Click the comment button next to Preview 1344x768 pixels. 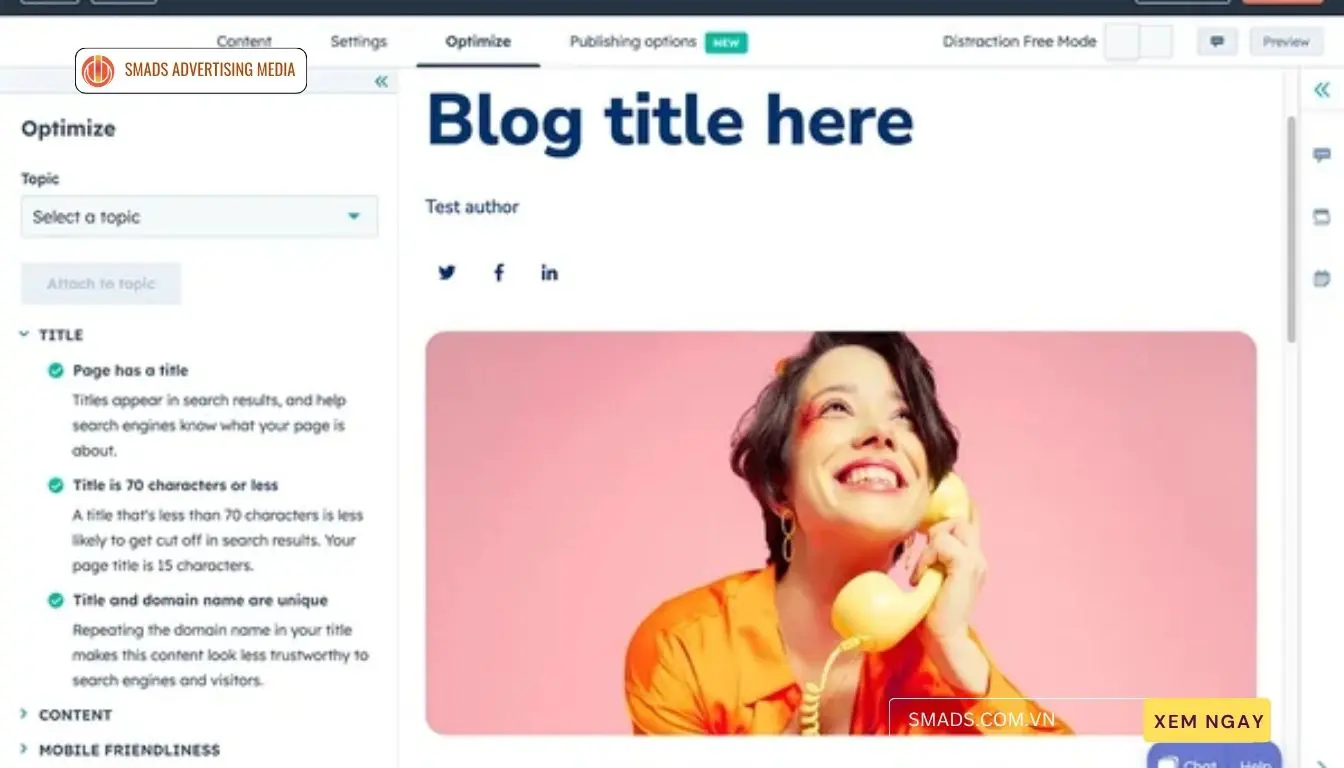1217,42
